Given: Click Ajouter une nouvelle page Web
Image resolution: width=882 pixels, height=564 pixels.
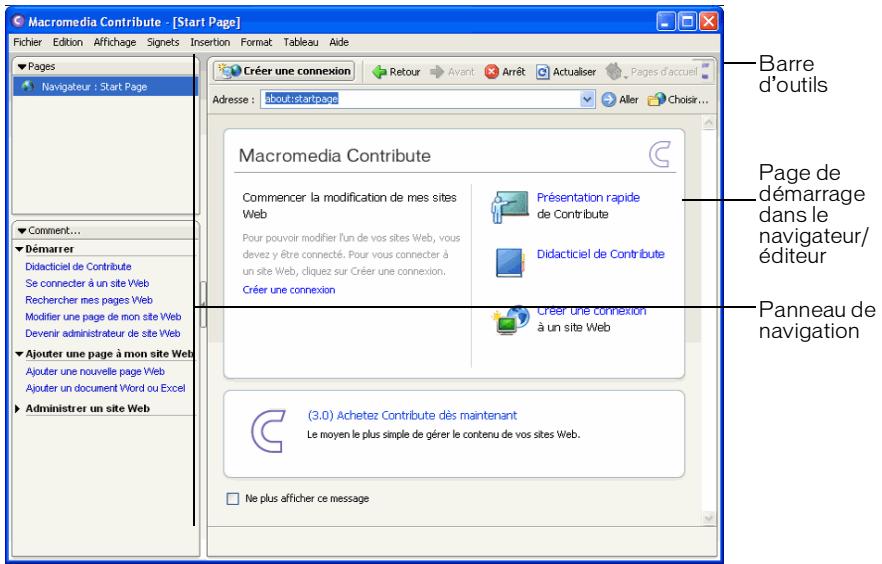Looking at the screenshot, I should point(95,372).
